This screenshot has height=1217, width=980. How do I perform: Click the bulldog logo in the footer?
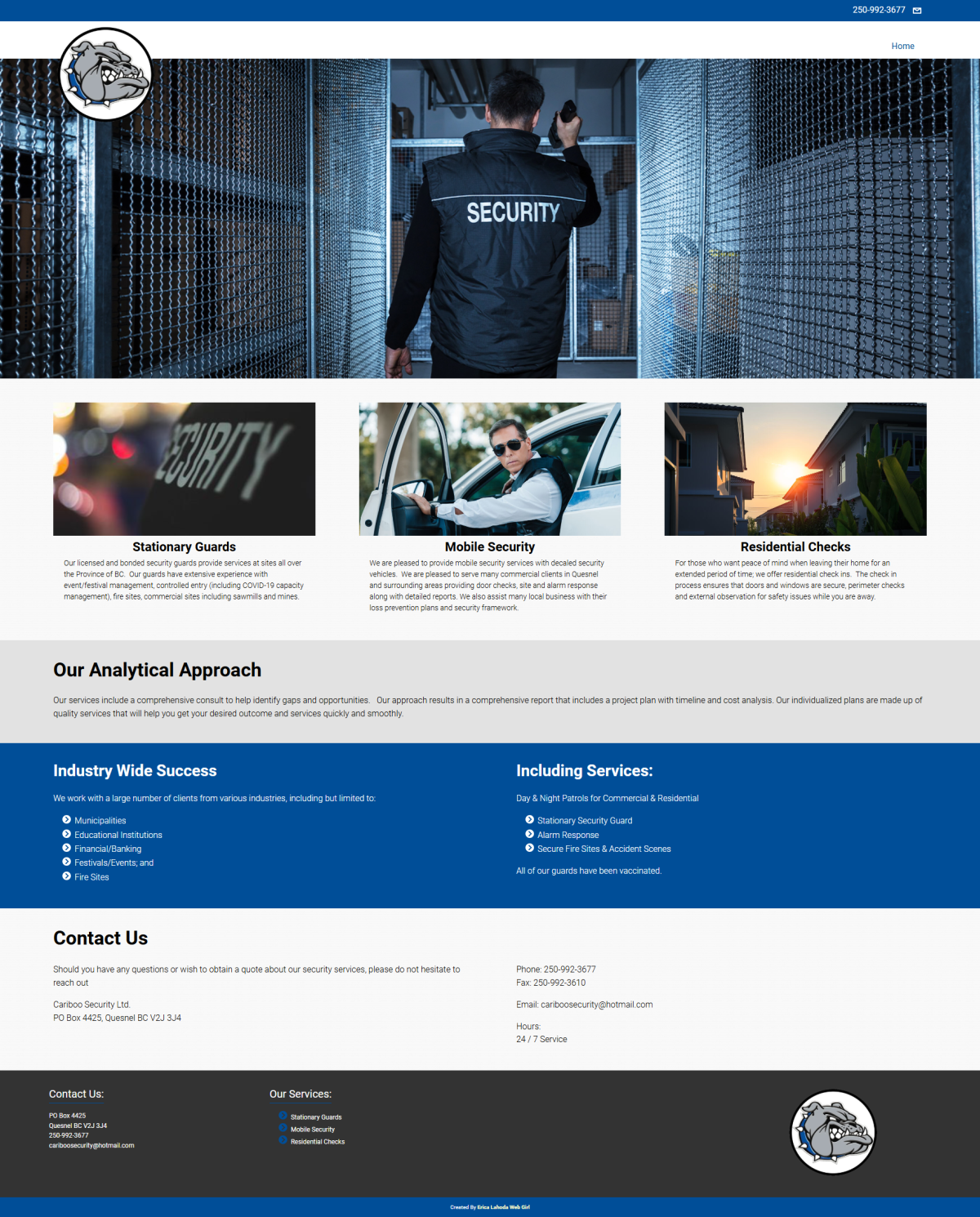tap(833, 1132)
